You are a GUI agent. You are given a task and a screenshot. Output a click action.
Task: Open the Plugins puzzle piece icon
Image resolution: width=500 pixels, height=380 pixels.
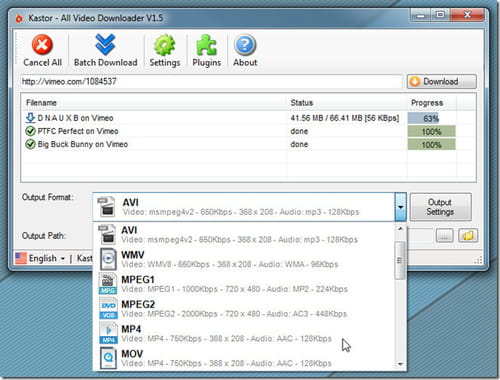pyautogui.click(x=207, y=45)
